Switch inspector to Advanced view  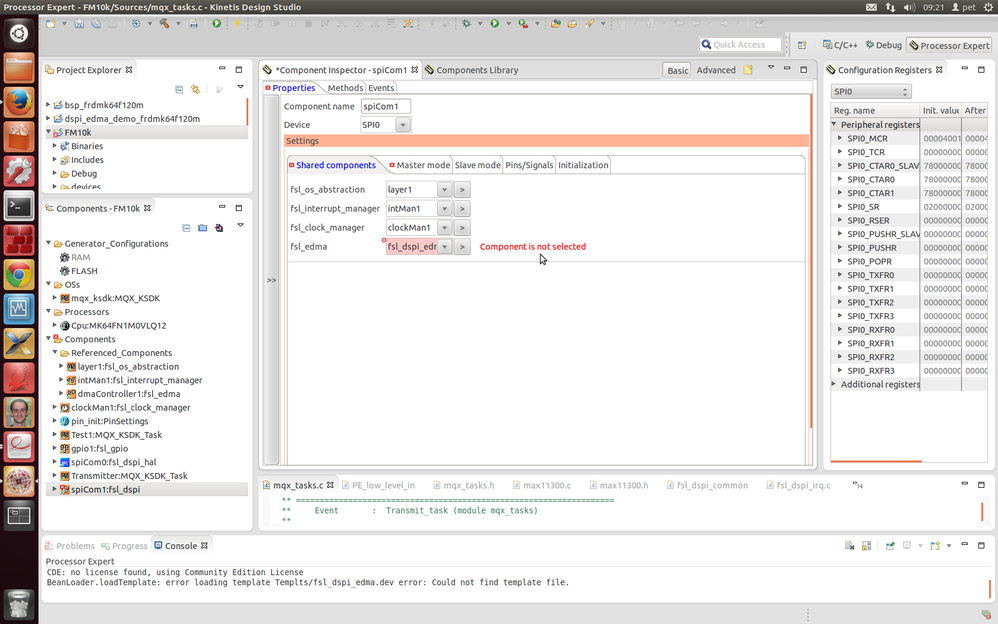pyautogui.click(x=715, y=70)
